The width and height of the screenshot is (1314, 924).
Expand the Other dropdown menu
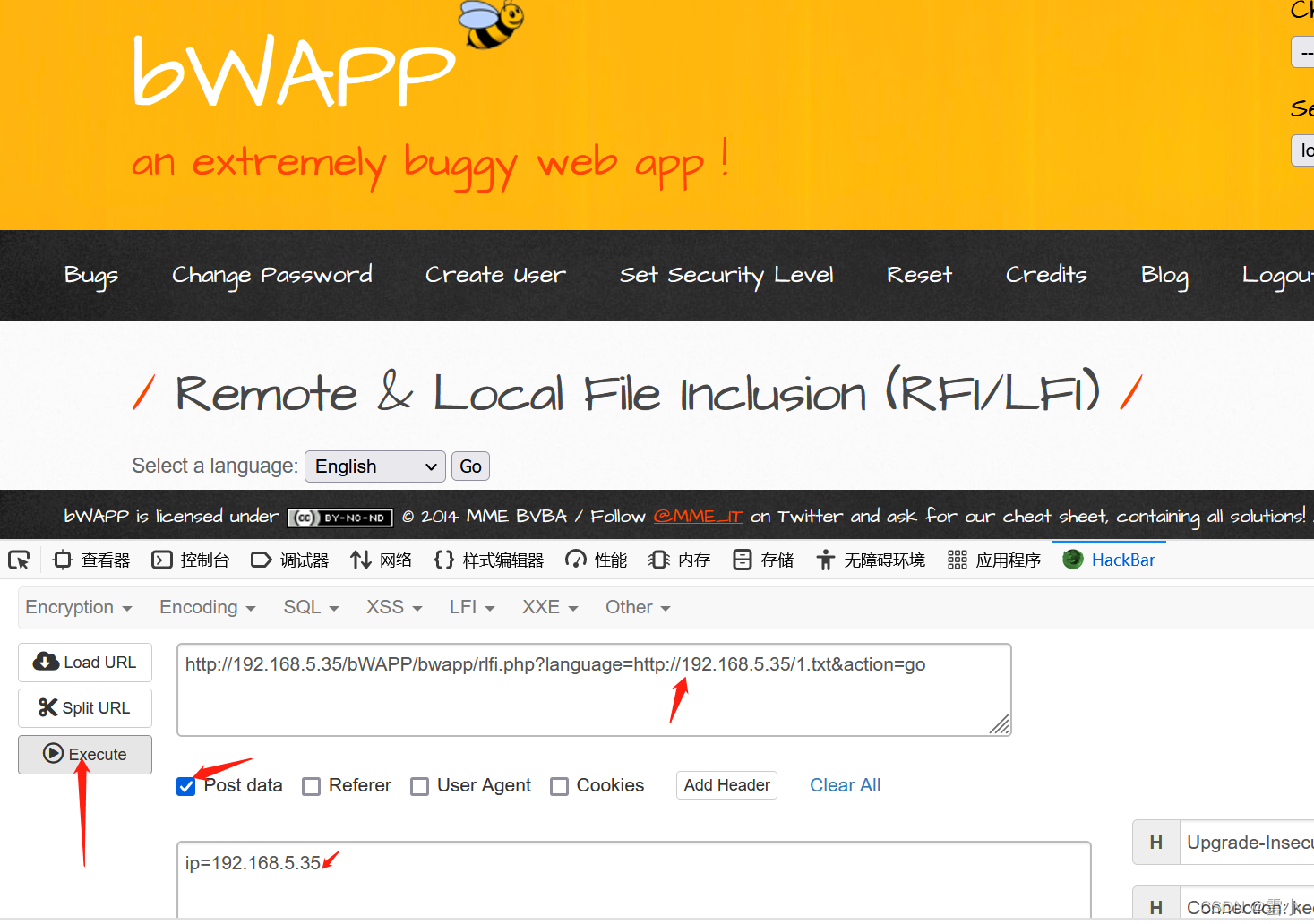[638, 607]
